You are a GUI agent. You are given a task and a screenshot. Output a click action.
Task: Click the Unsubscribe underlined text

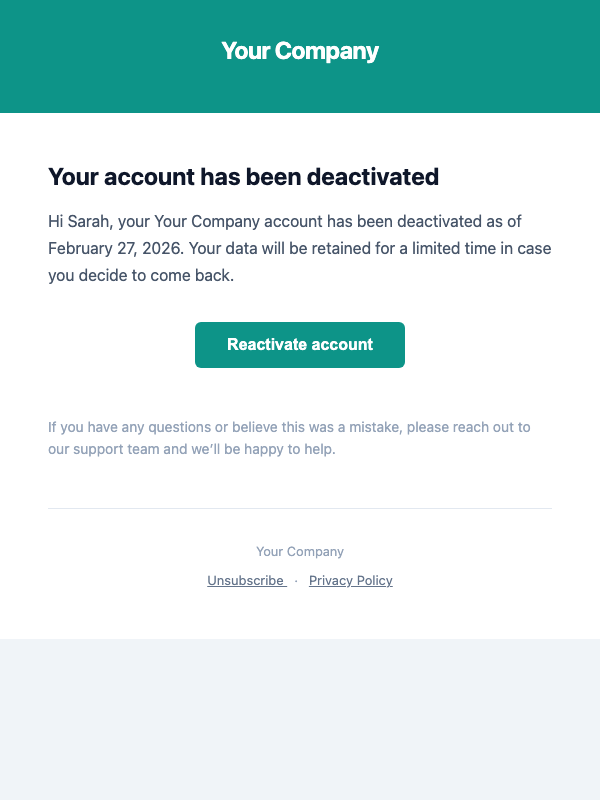click(x=246, y=581)
